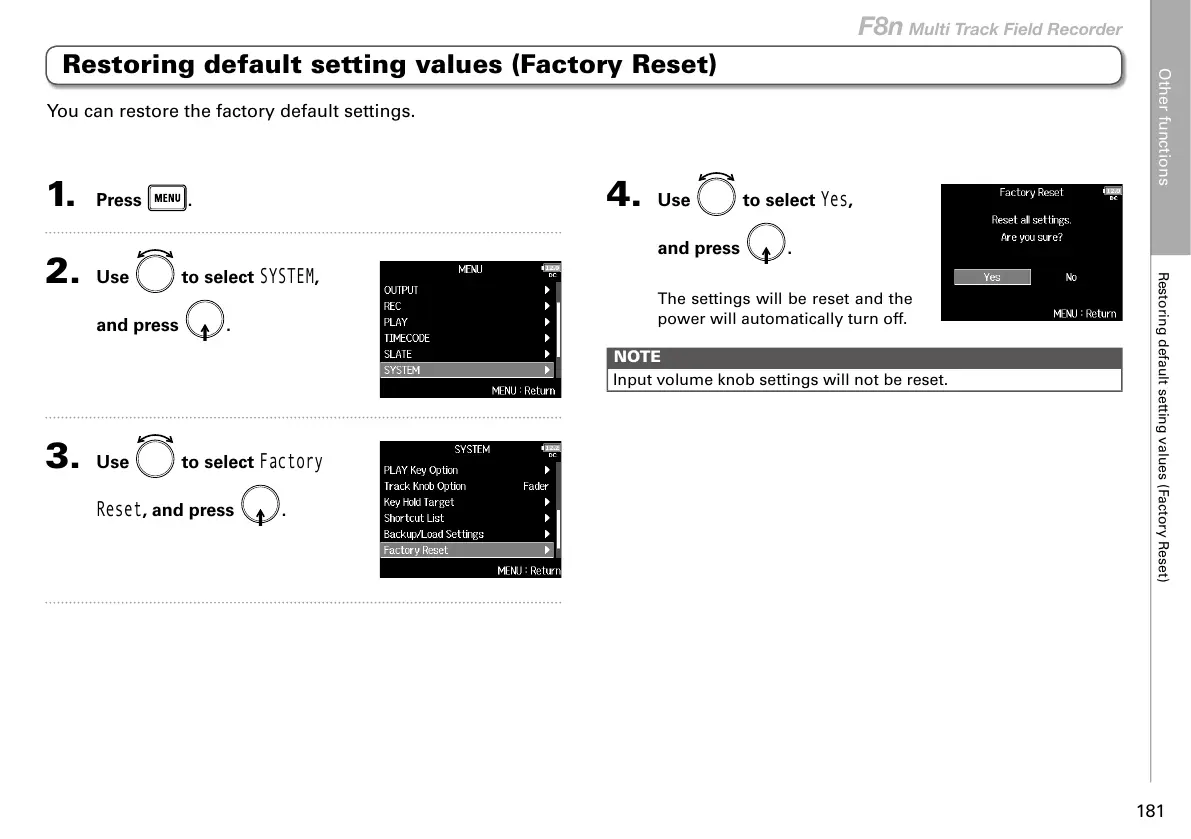Click MENU title on first screen image

(470, 269)
